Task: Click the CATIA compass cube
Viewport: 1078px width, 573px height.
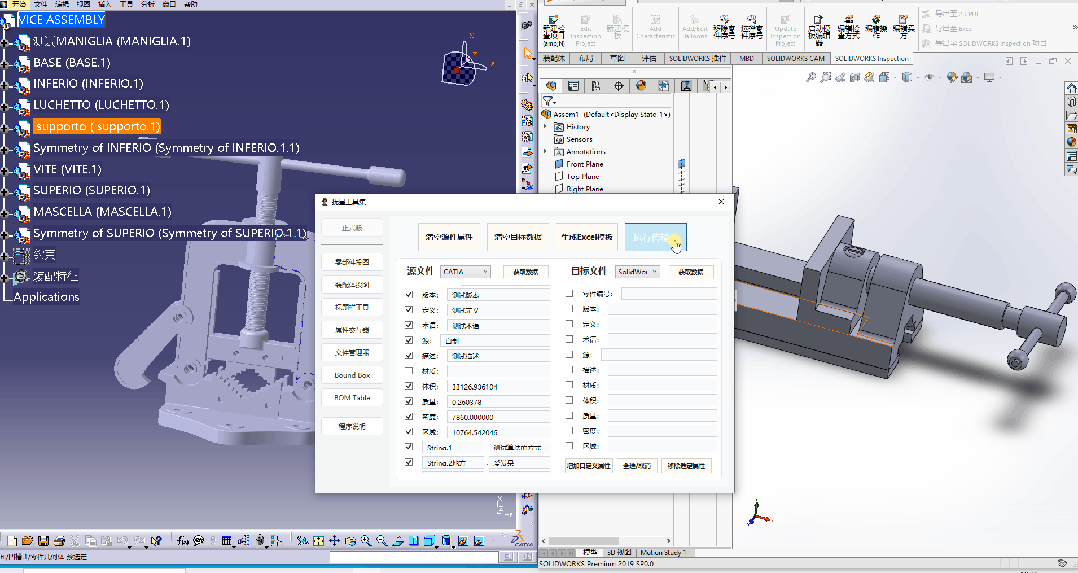Action: point(460,67)
